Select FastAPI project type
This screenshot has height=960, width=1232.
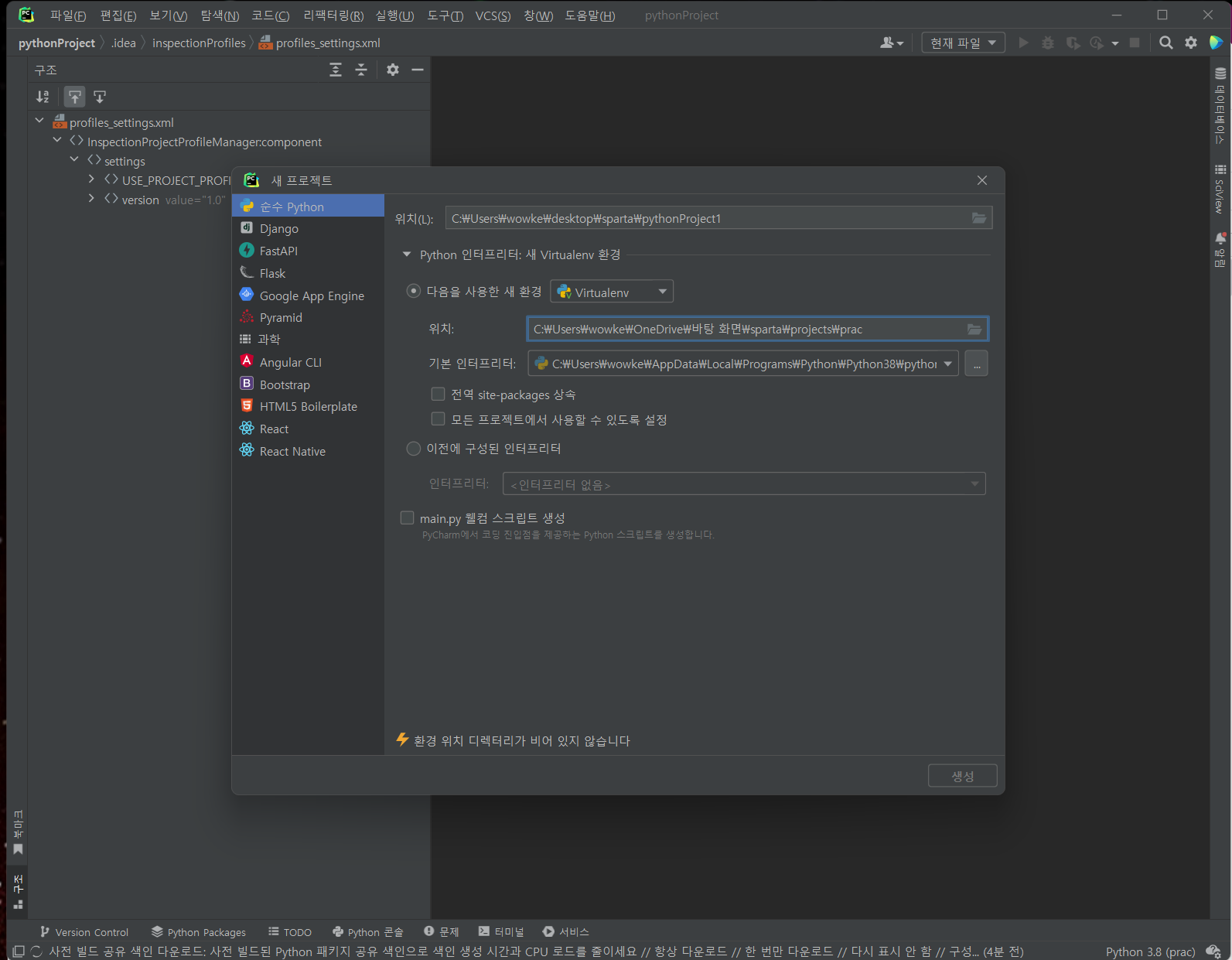[308, 251]
